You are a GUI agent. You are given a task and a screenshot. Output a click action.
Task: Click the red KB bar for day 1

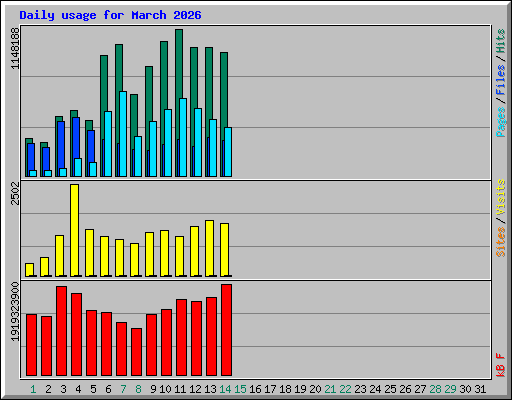[x=32, y=345]
